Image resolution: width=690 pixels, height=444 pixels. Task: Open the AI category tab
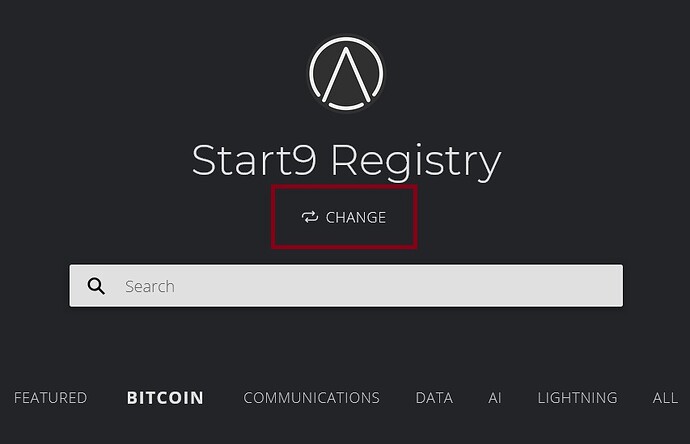[x=495, y=398]
